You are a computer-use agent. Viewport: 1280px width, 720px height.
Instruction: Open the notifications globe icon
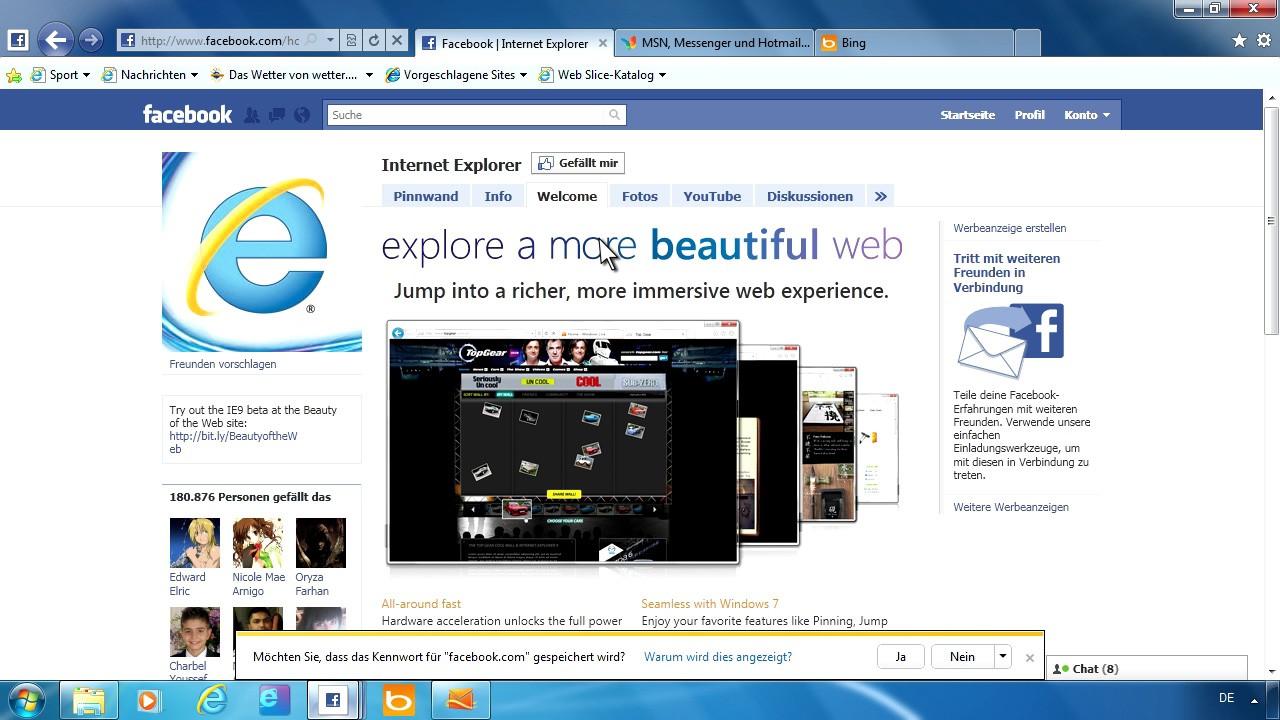[301, 114]
